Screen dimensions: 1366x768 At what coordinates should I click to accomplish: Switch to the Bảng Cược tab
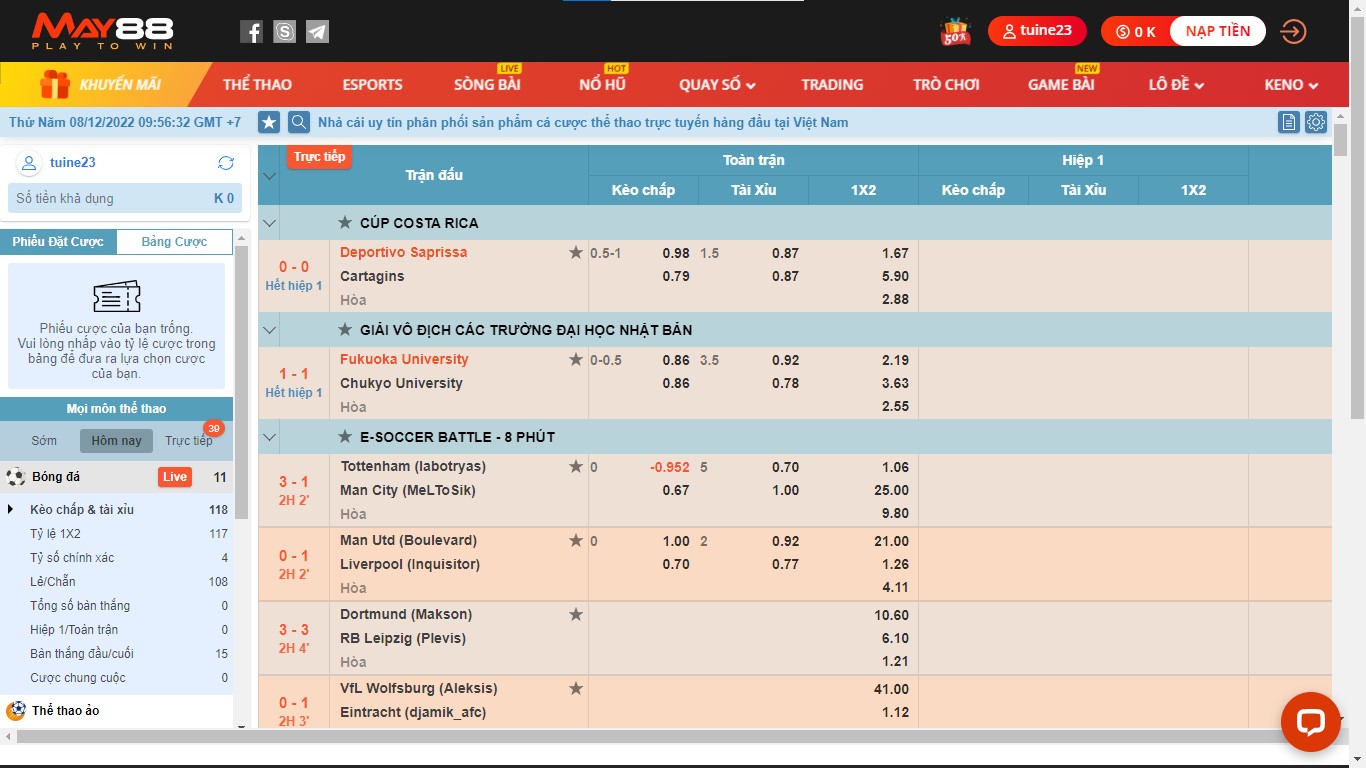tap(174, 242)
